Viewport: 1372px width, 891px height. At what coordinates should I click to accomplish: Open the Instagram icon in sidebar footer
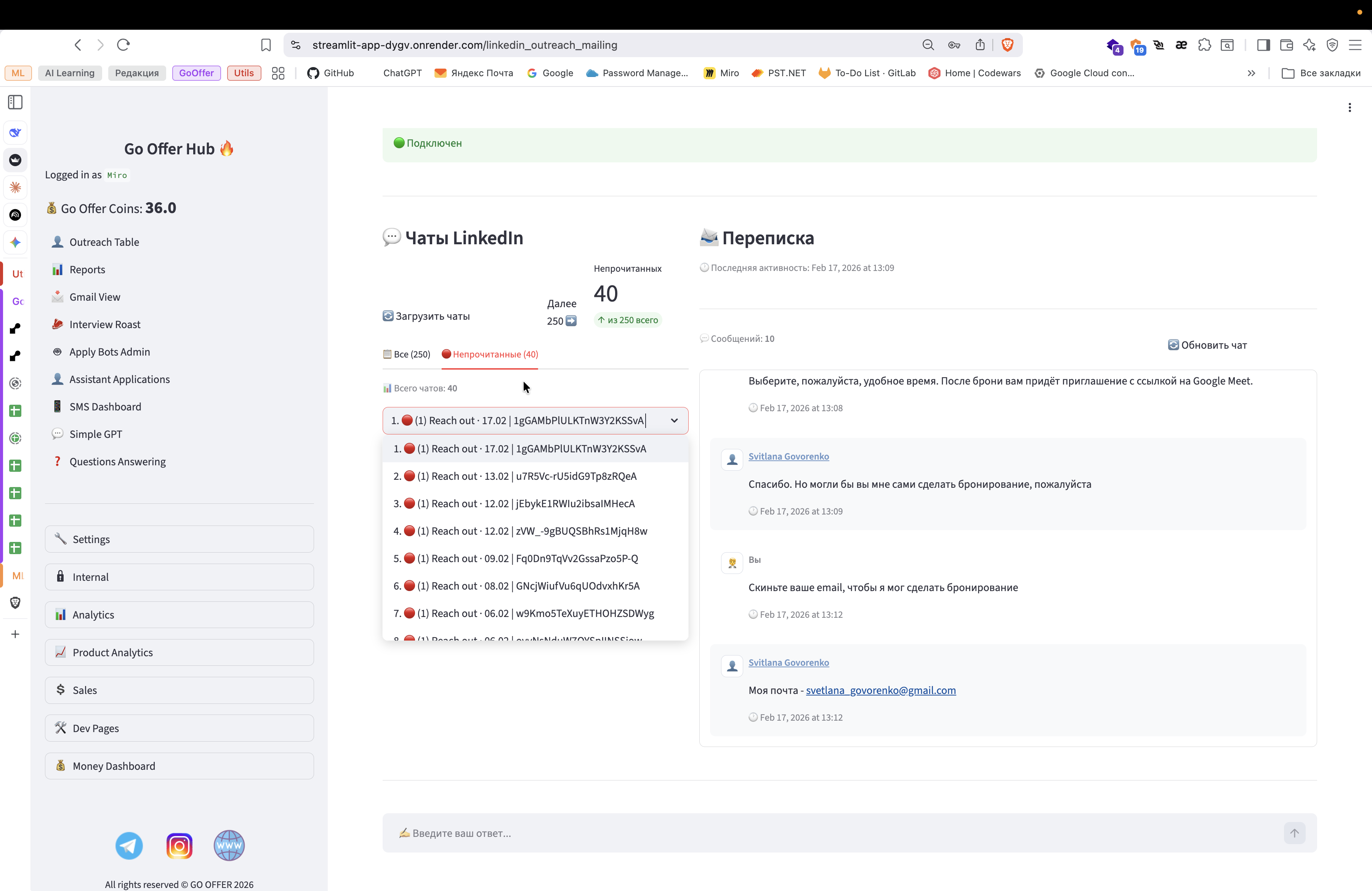pyautogui.click(x=179, y=846)
